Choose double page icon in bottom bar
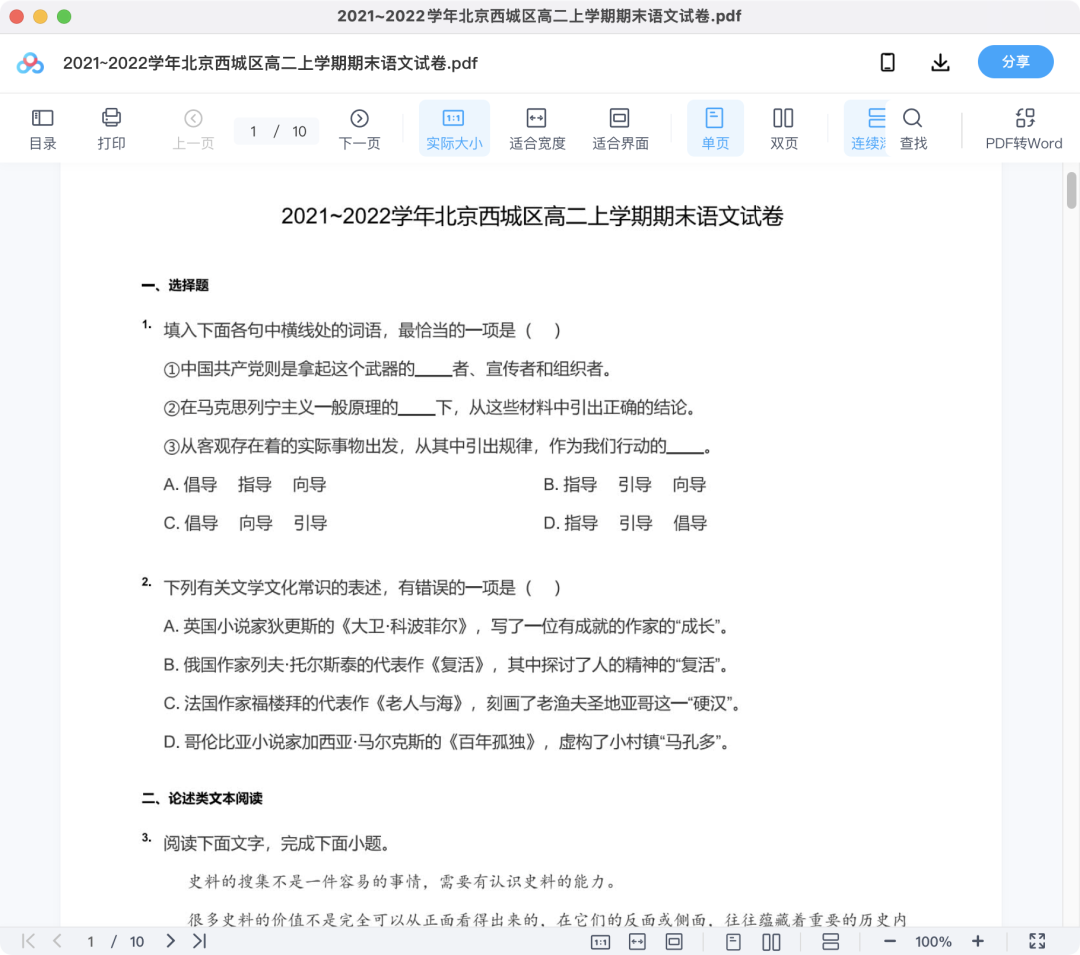This screenshot has width=1080, height=955. [771, 942]
